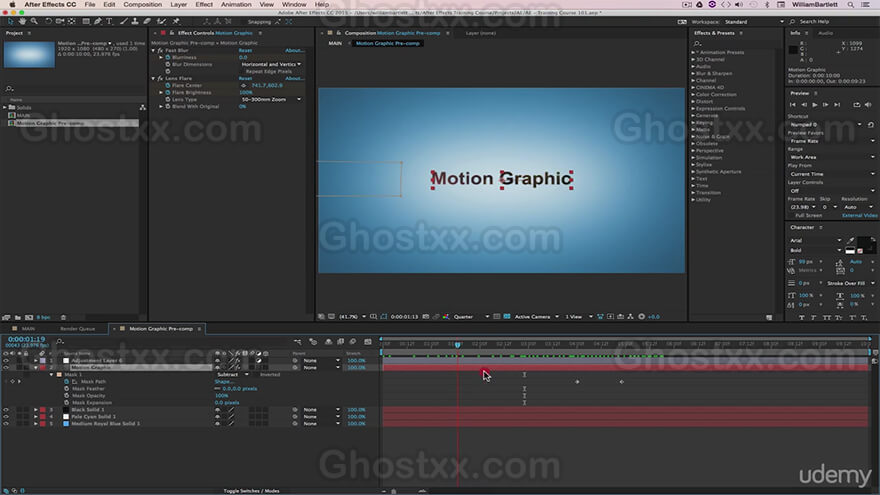
Task: Open the Workspace Standard dropdown
Action: 754,21
